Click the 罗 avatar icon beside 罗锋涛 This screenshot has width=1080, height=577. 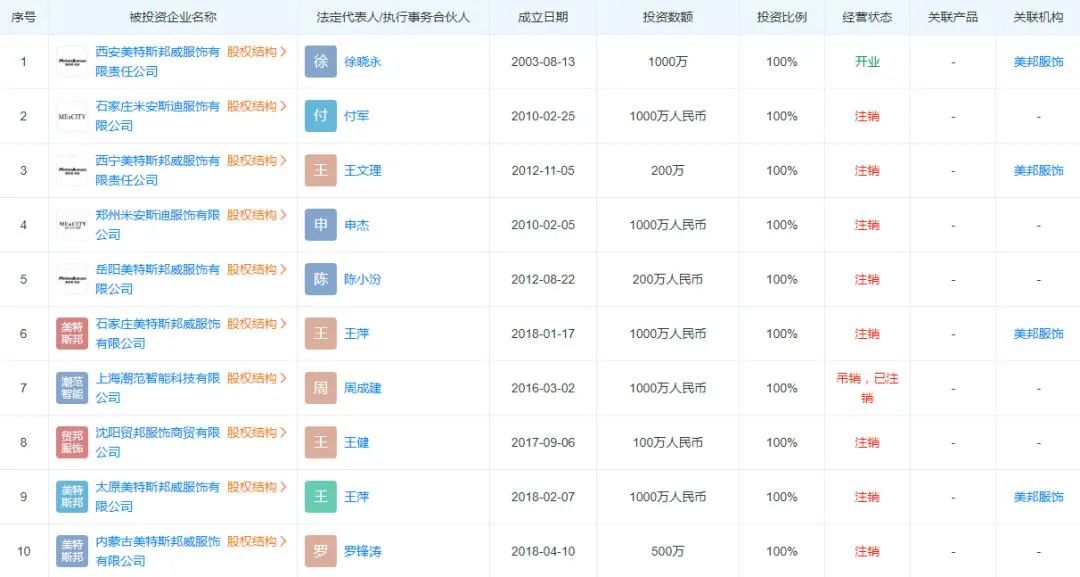tap(320, 551)
